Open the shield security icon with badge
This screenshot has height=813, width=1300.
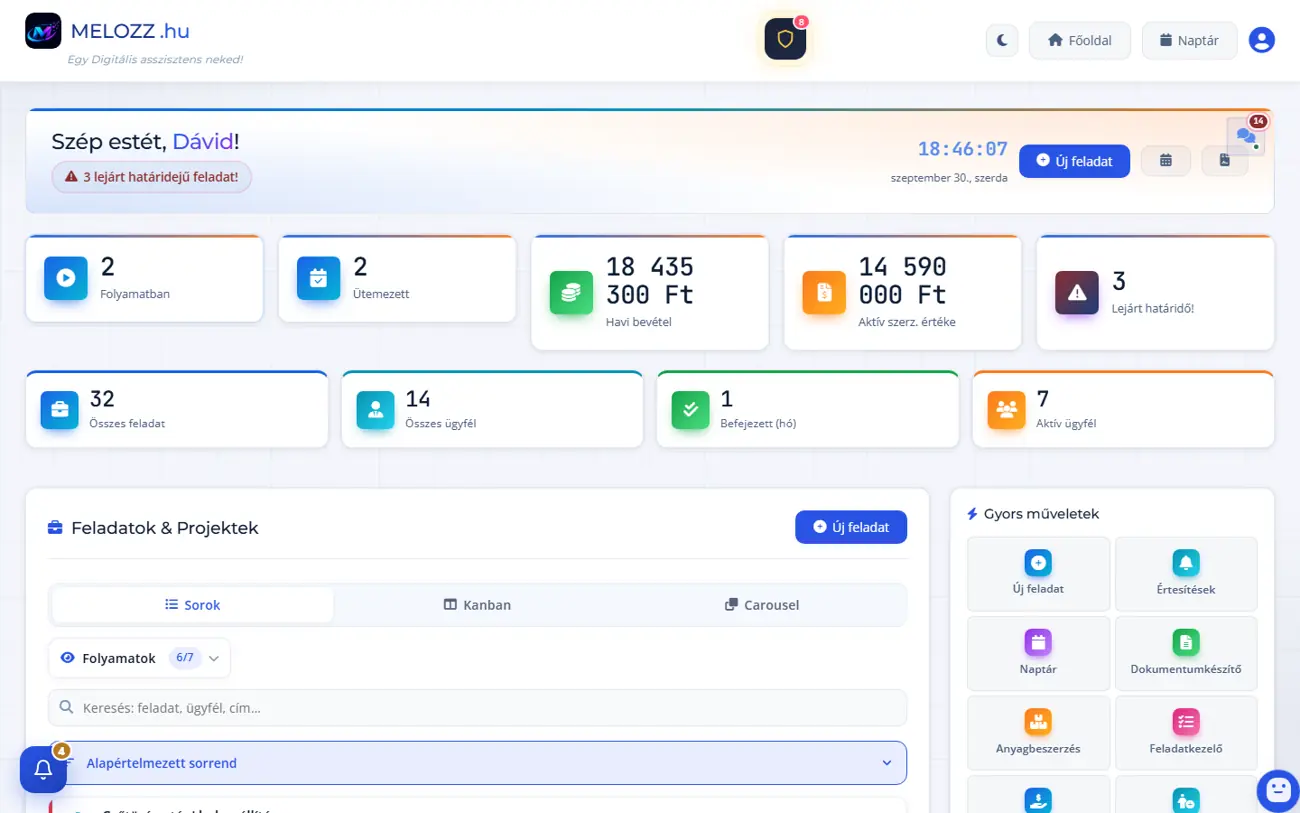point(785,39)
